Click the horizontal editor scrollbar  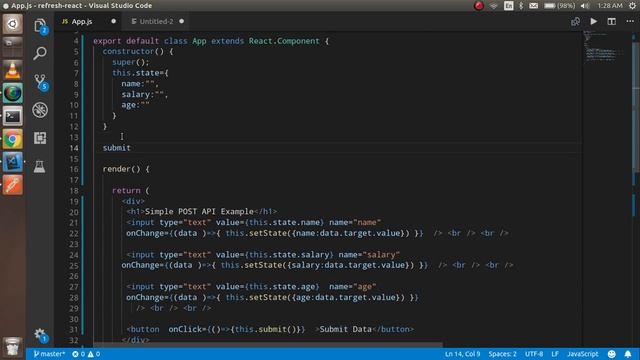pyautogui.click(x=268, y=345)
